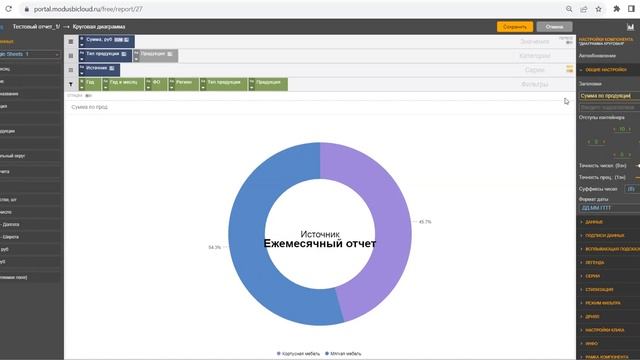Screen dimensions: 640x360
Task: Open the arrow menu on Год filter chip
Action: [82, 88]
